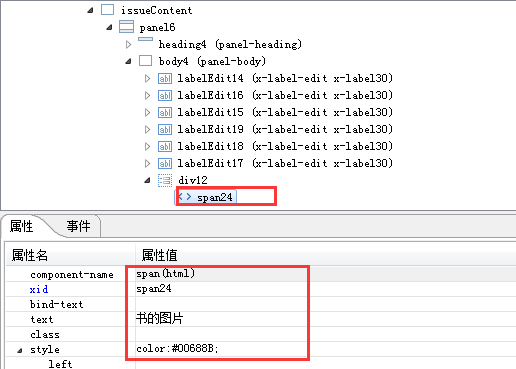This screenshot has width=516, height=369.
Task: Click the left property label
Action: coord(60,364)
